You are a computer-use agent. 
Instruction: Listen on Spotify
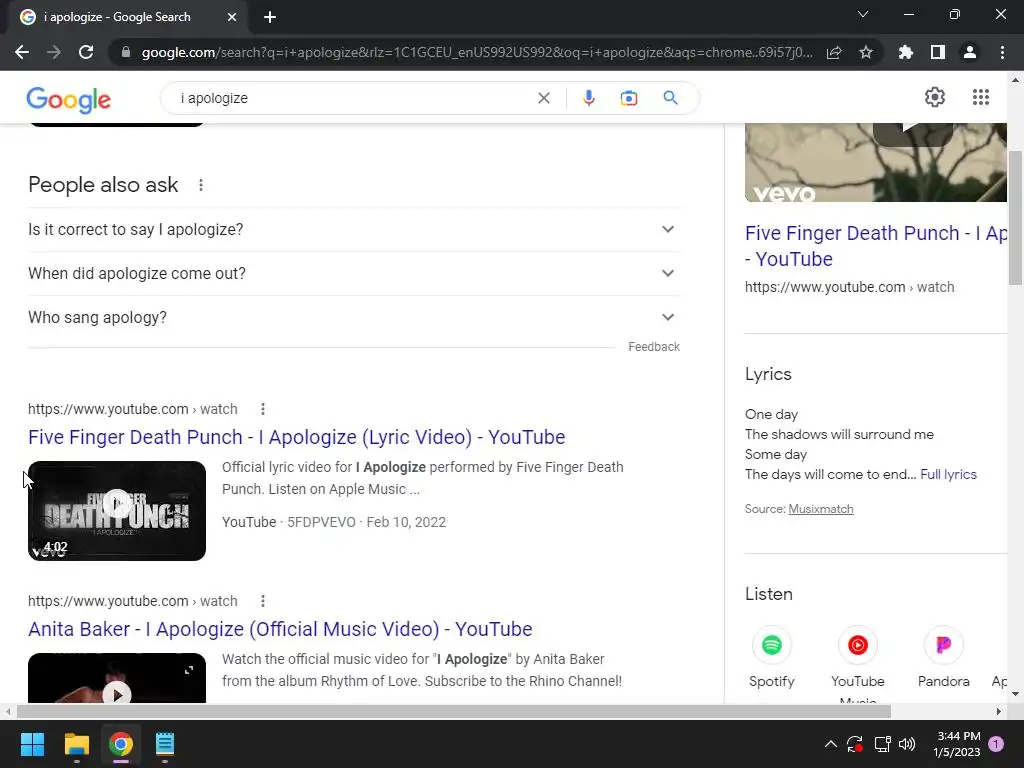pos(772,656)
